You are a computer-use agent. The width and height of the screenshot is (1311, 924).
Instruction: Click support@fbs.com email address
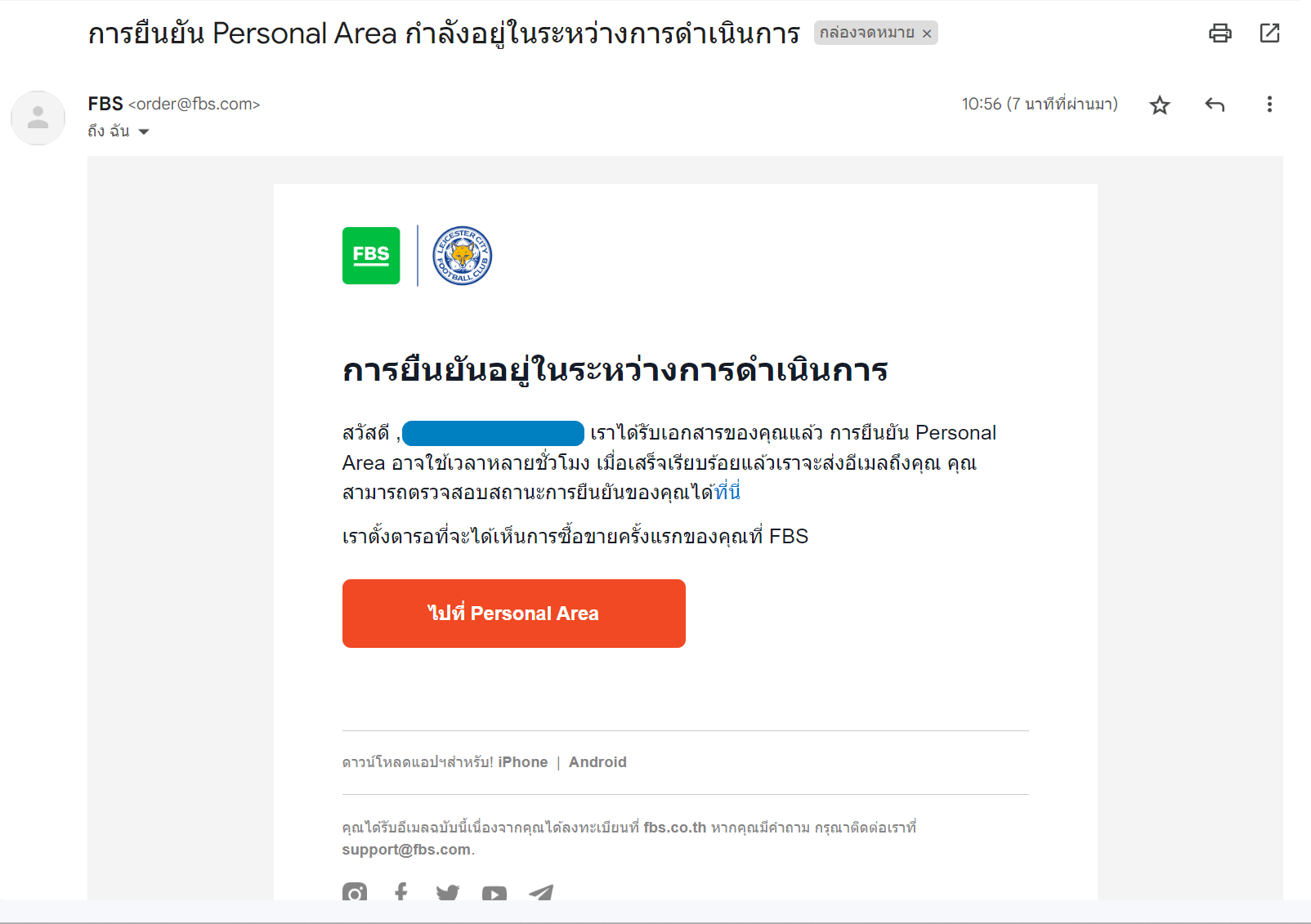(x=406, y=850)
